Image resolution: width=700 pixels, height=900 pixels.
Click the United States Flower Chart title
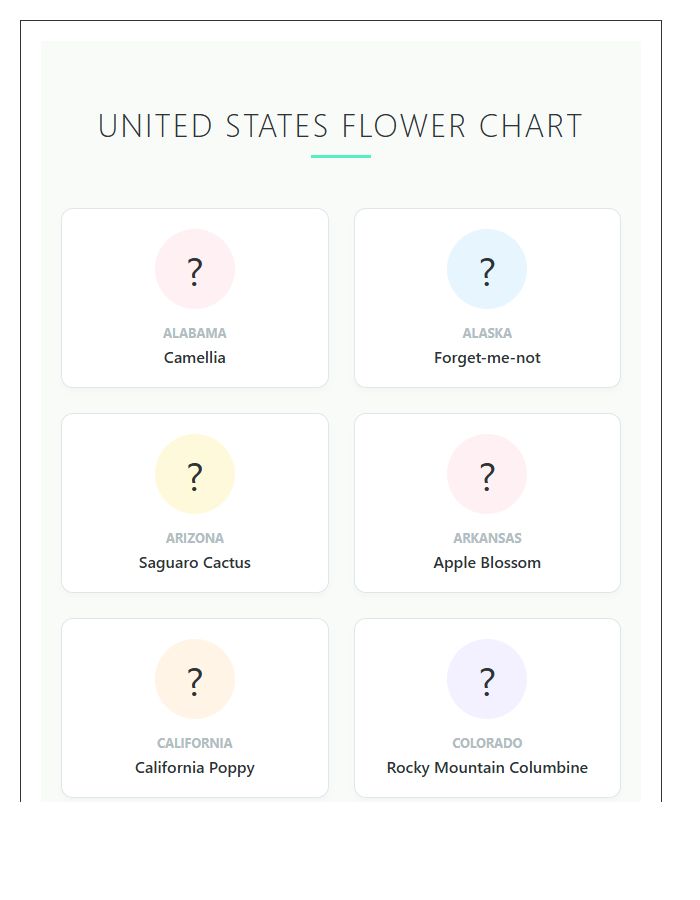(x=340, y=126)
